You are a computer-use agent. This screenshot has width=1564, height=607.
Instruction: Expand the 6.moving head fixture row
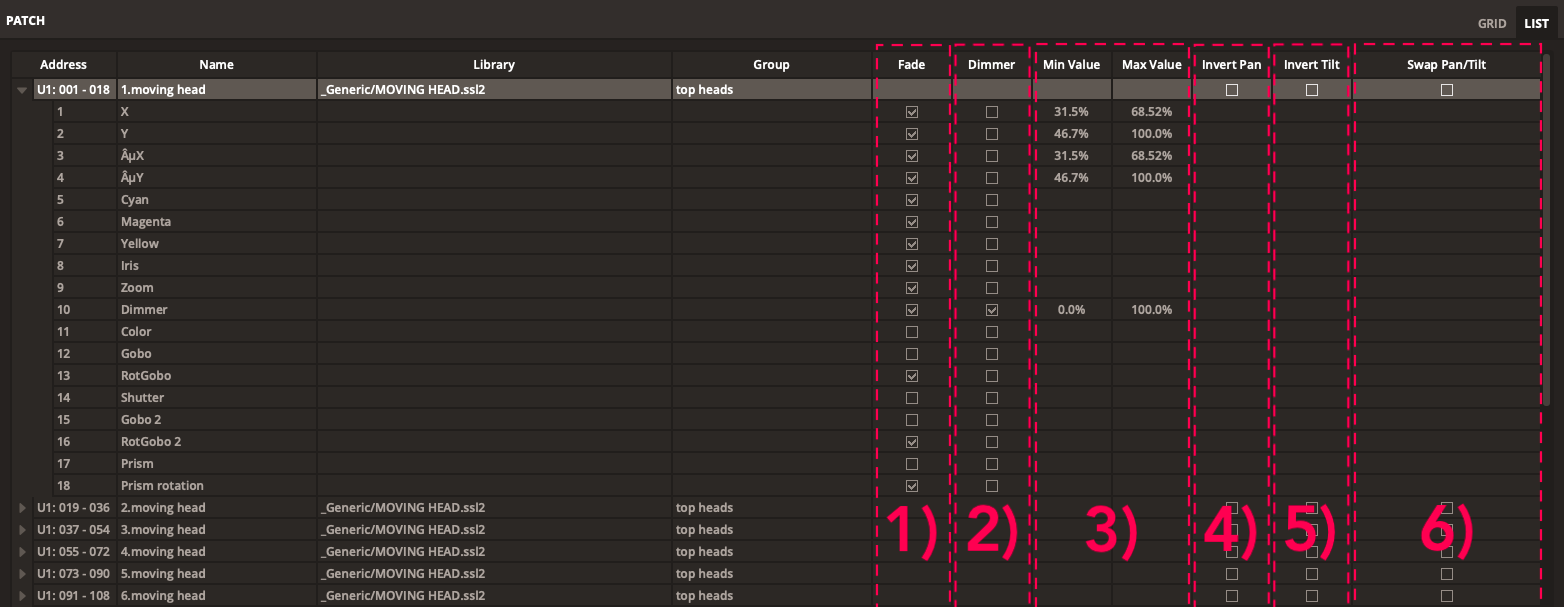pyautogui.click(x=22, y=596)
